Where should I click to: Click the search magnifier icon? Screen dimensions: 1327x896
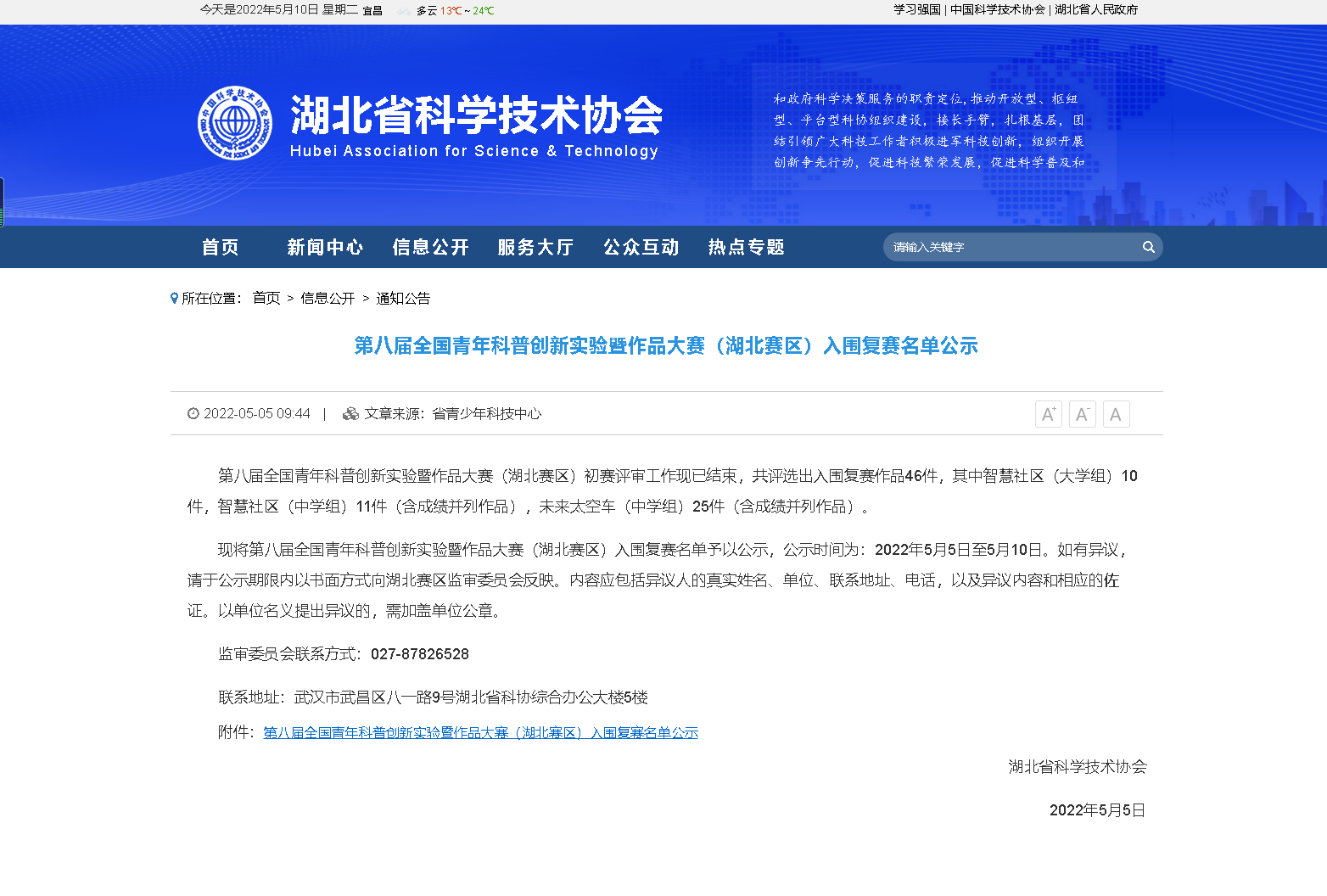point(1148,247)
